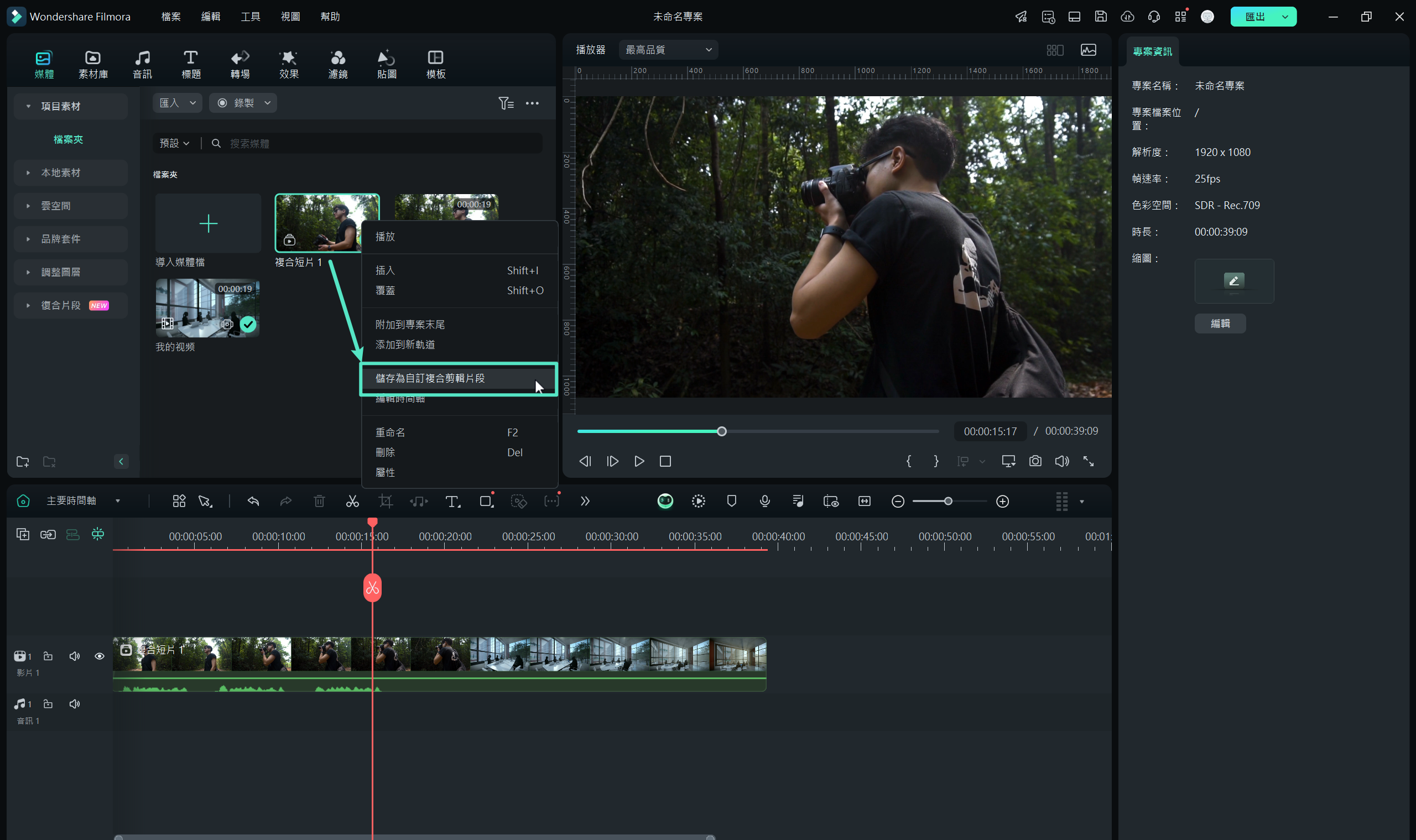Open the 轉場 transitions tab
1416x840 pixels.
coord(240,65)
